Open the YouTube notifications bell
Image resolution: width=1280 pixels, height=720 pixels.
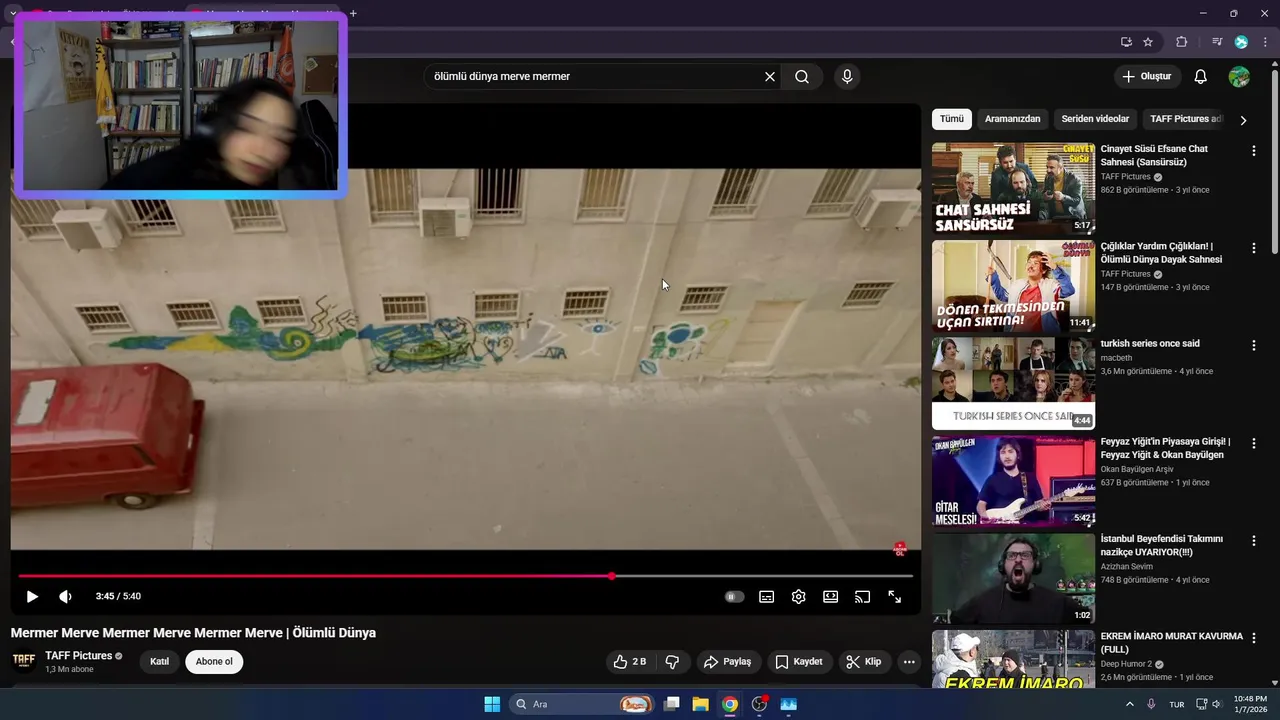point(1201,77)
